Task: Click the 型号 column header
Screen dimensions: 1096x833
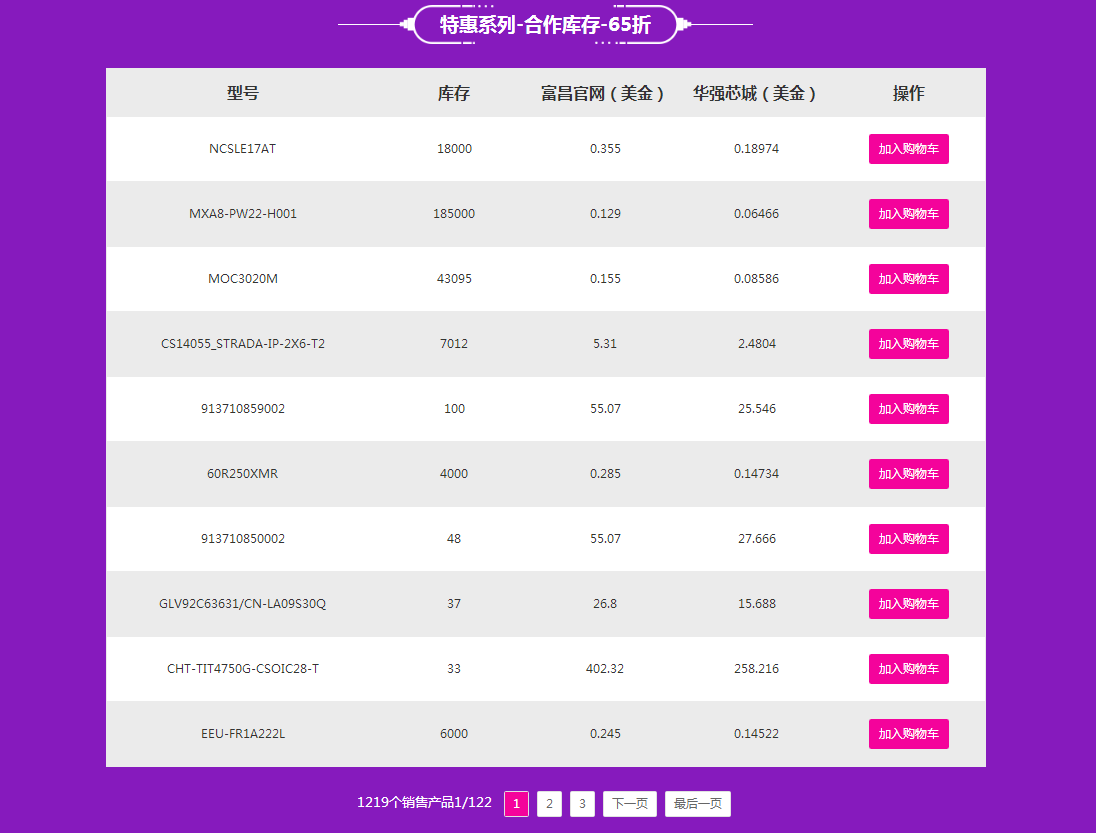Action: 243,93
